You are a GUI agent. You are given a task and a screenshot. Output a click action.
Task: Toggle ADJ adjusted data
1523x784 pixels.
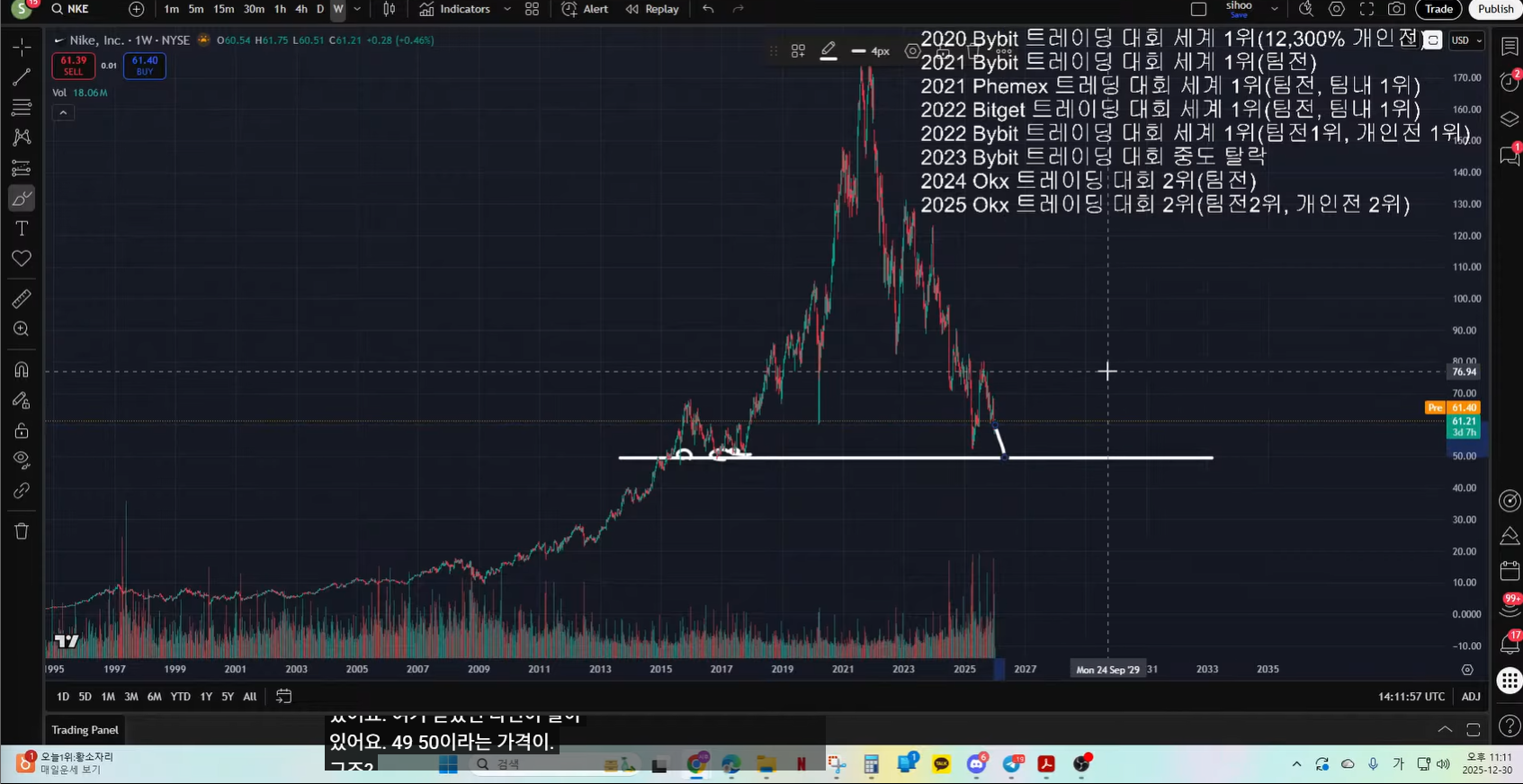point(1471,697)
